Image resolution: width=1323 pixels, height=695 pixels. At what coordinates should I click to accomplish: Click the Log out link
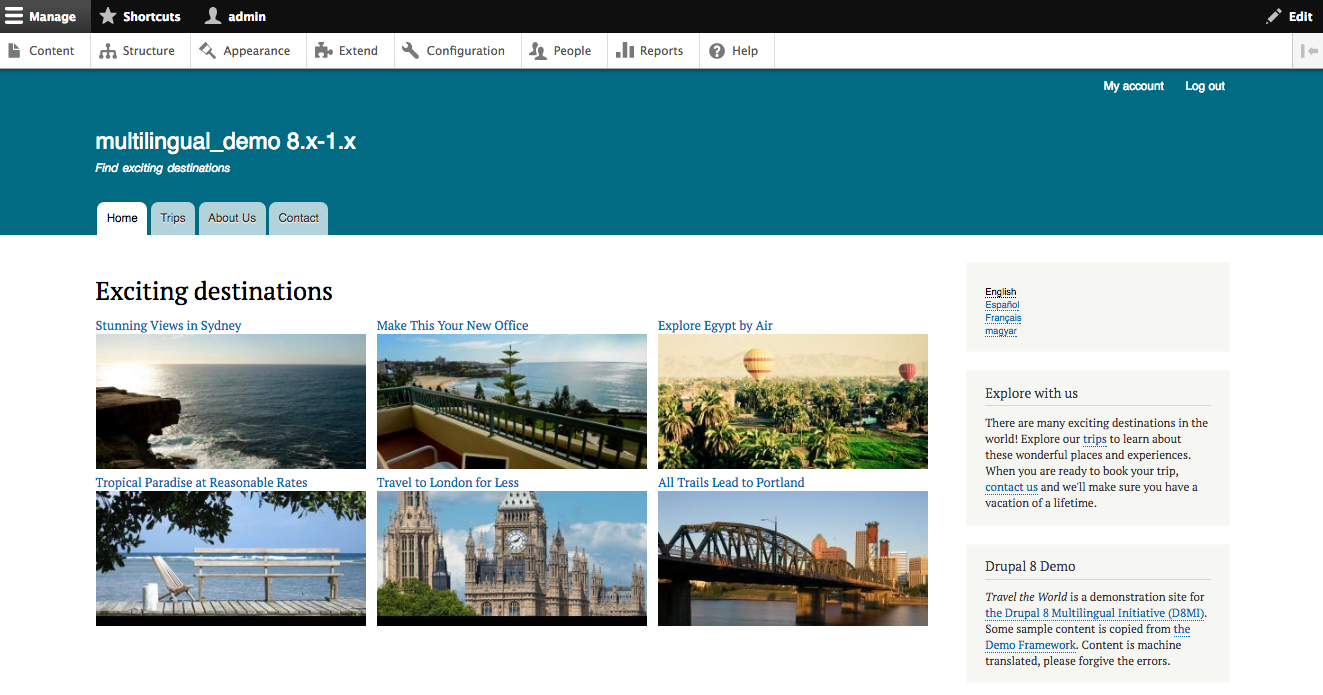point(1205,86)
